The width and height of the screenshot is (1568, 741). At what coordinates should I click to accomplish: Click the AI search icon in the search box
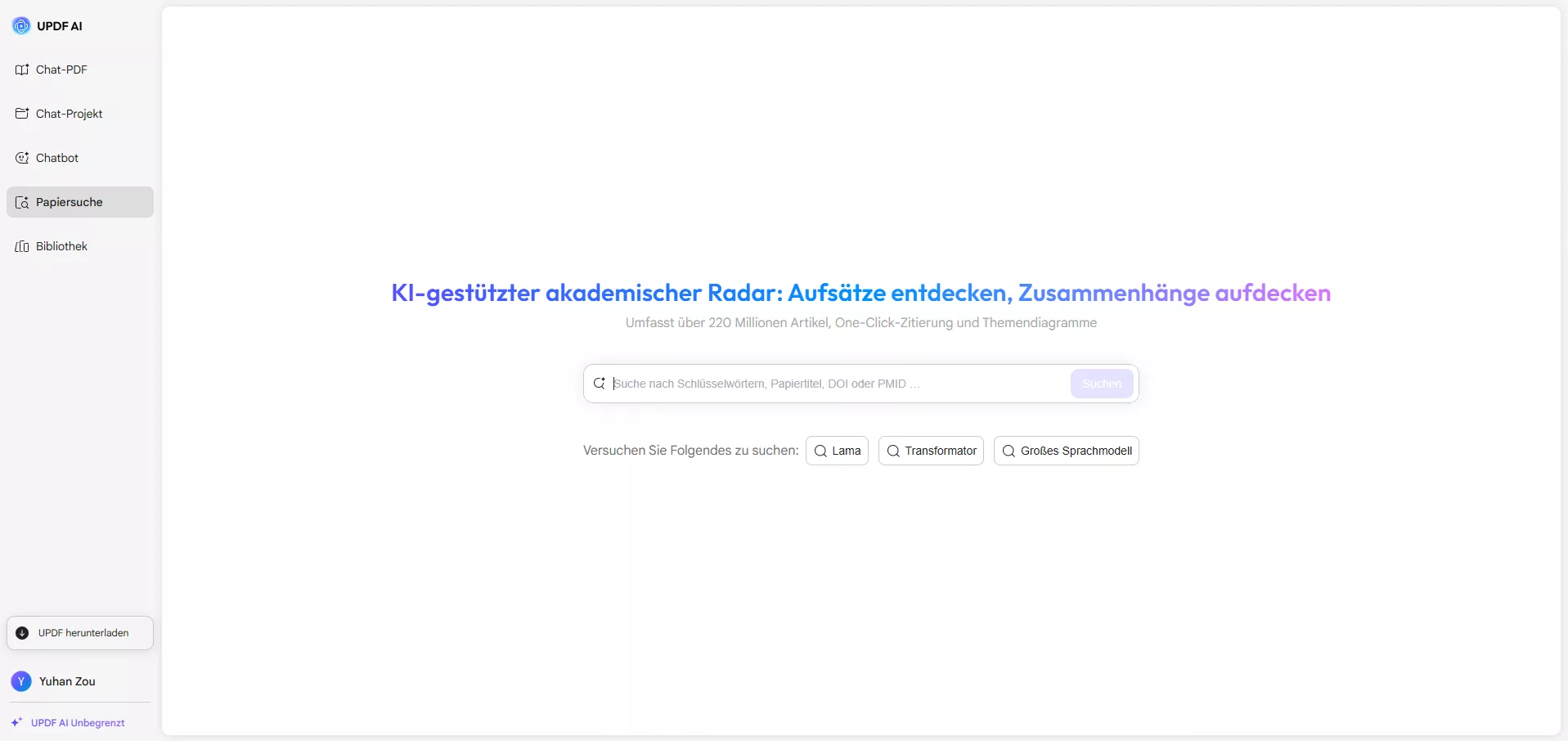tap(600, 384)
